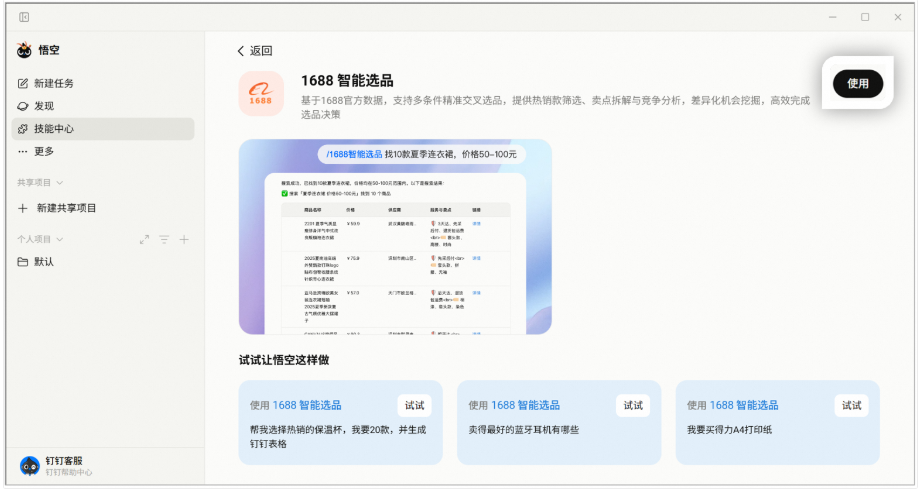Image resolution: width=918 pixels, height=490 pixels.
Task: Click the back chevron icon next to 返回
Action: [x=241, y=51]
